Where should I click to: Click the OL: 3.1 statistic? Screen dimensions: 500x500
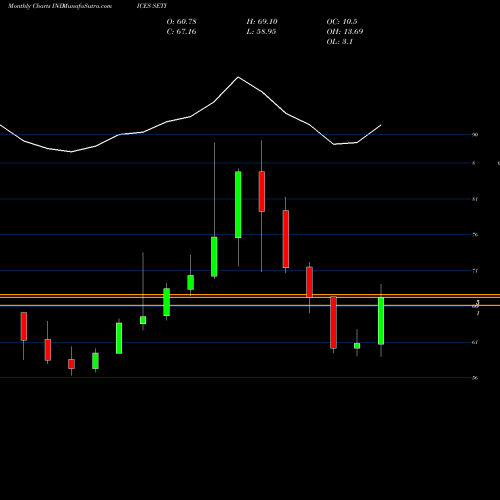[340, 41]
